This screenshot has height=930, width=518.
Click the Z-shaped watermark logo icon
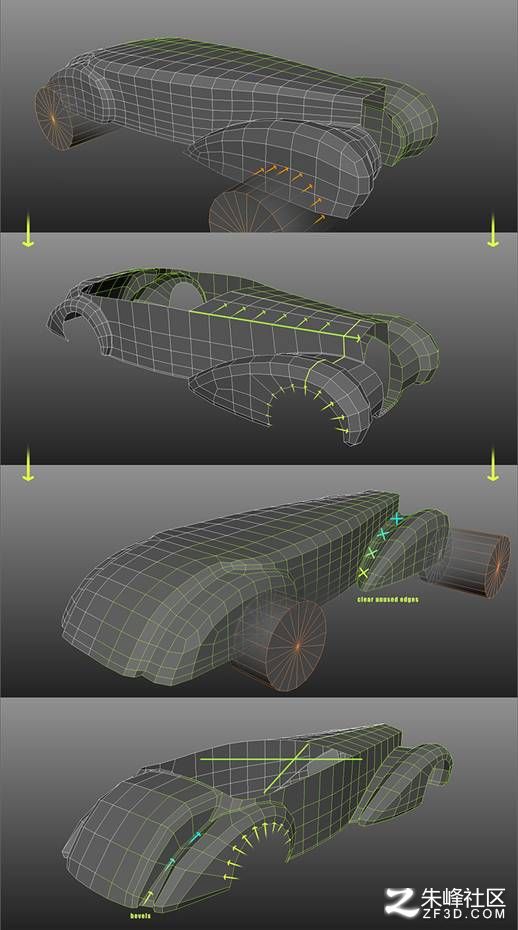[x=401, y=902]
